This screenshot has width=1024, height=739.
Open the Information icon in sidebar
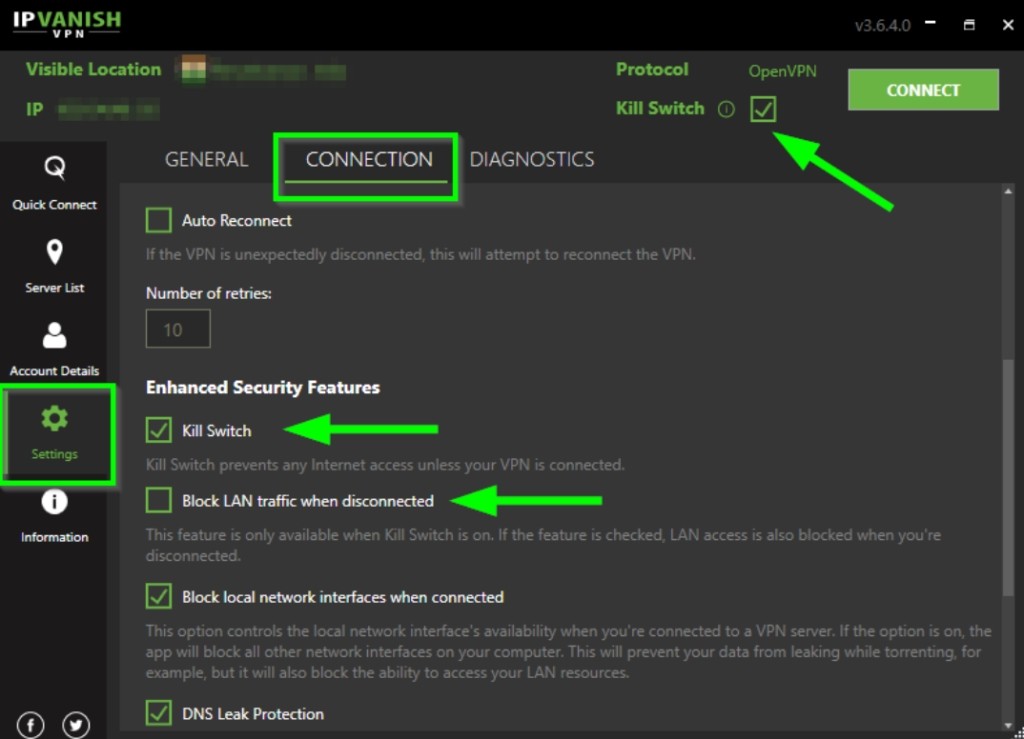(54, 501)
